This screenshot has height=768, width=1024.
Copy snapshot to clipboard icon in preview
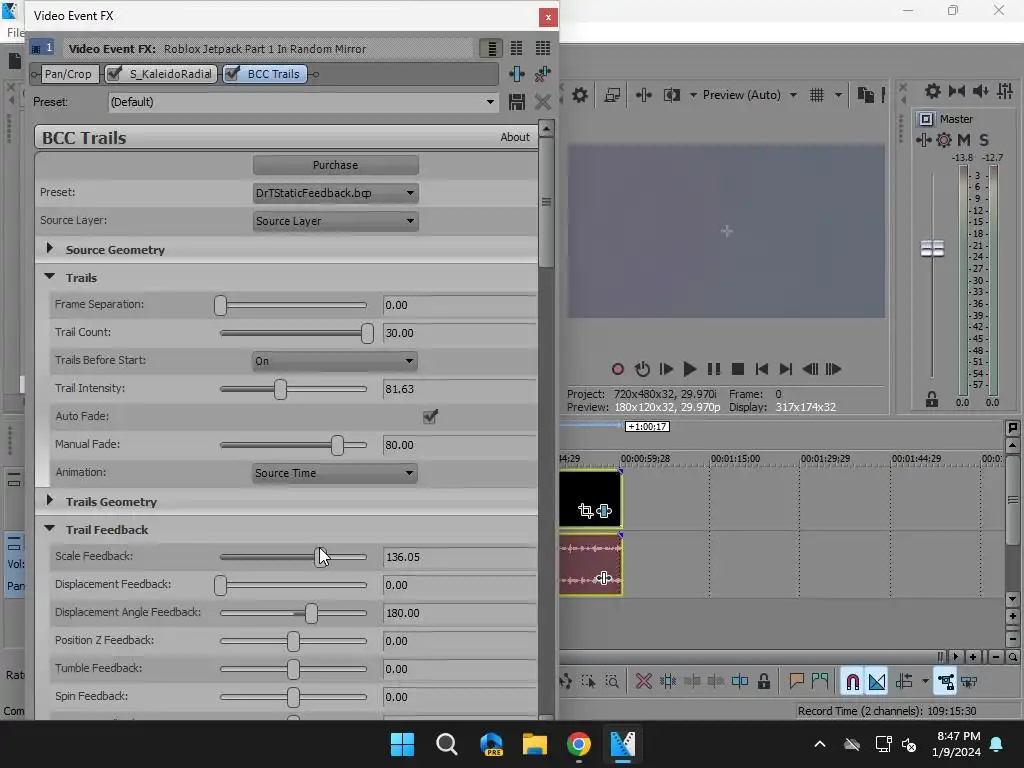click(x=865, y=95)
